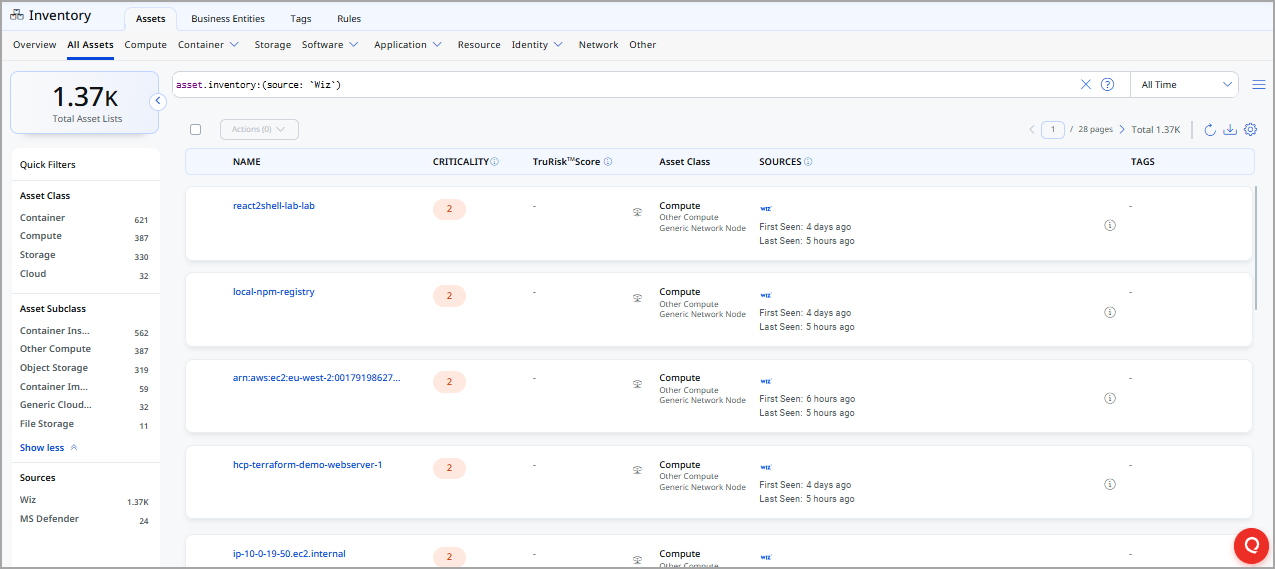Image resolution: width=1275 pixels, height=569 pixels.
Task: Expand the Actions (0) dropdown
Action: [x=259, y=129]
